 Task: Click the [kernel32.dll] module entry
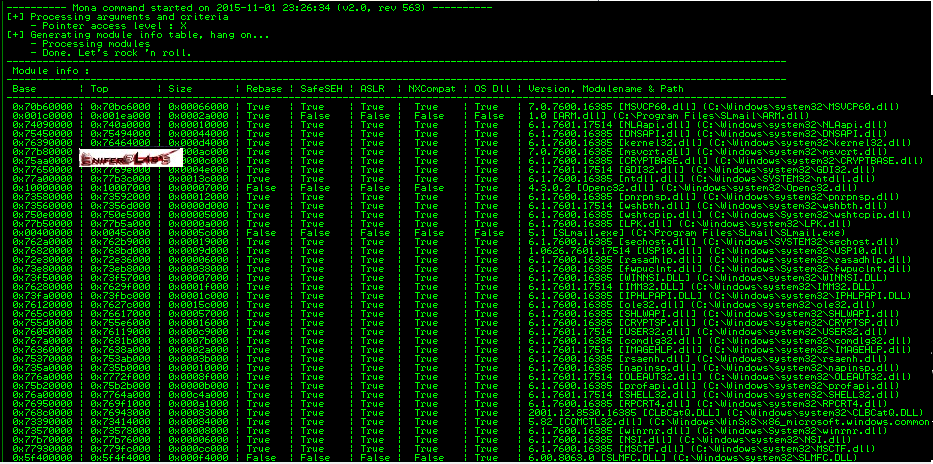pos(658,143)
